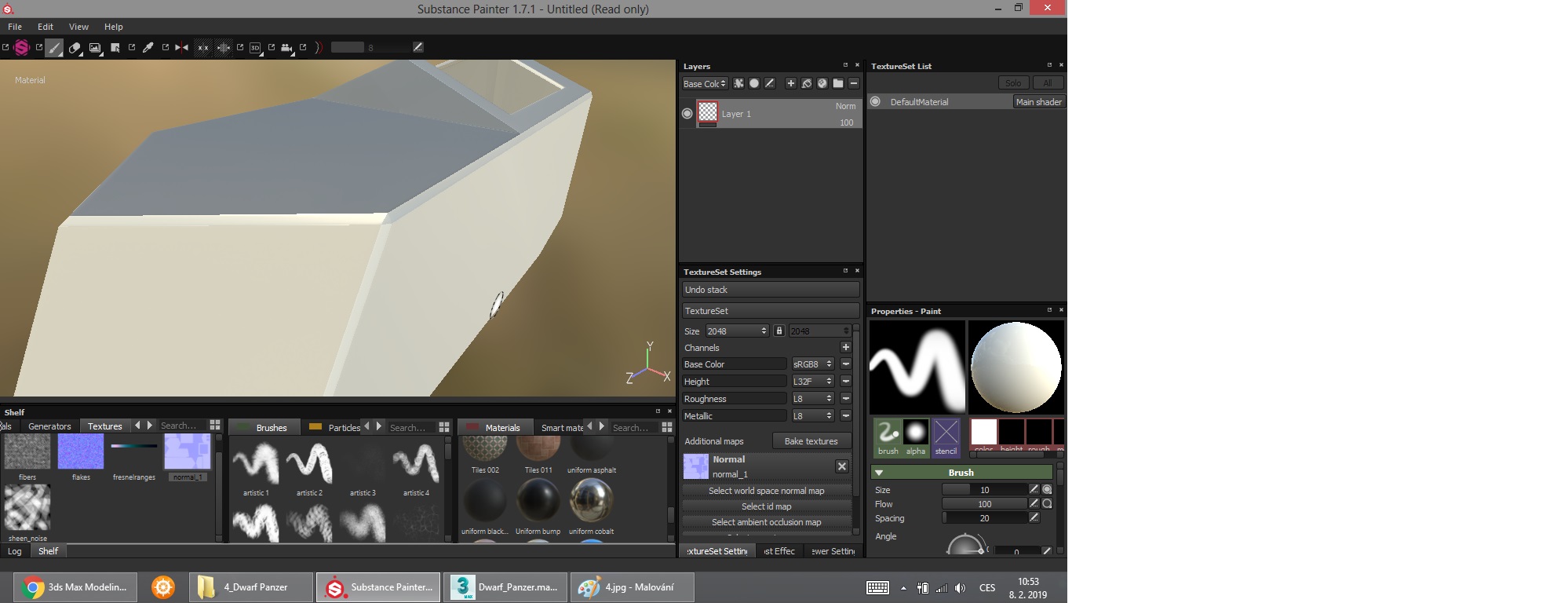The width and height of the screenshot is (1568, 603).
Task: Click the Solo button in TextureSet List
Action: (1013, 82)
